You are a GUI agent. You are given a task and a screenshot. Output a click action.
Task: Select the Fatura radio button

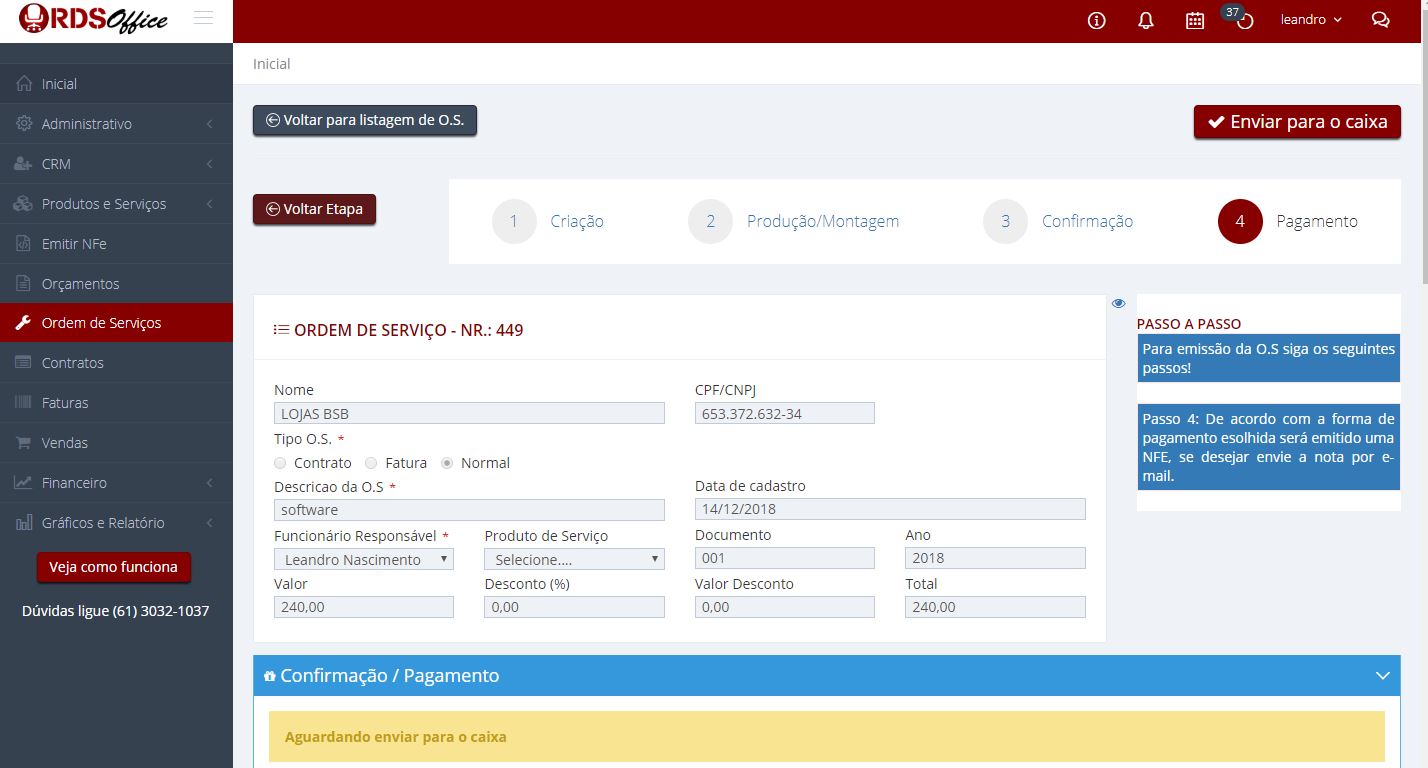(371, 463)
